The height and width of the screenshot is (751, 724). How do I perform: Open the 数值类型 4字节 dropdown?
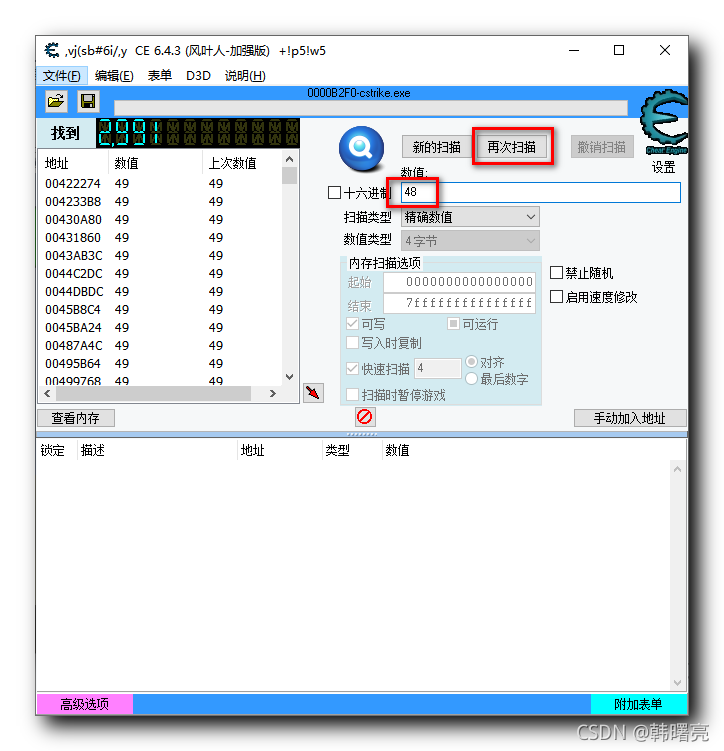pos(470,240)
